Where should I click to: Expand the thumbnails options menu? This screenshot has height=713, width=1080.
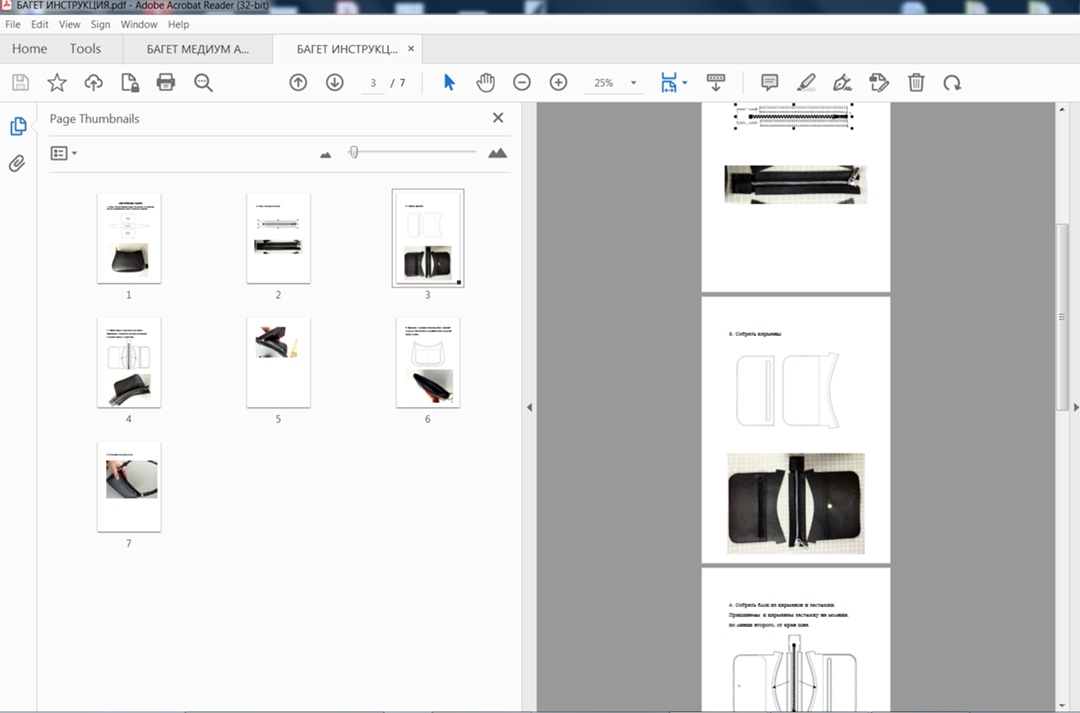[64, 153]
